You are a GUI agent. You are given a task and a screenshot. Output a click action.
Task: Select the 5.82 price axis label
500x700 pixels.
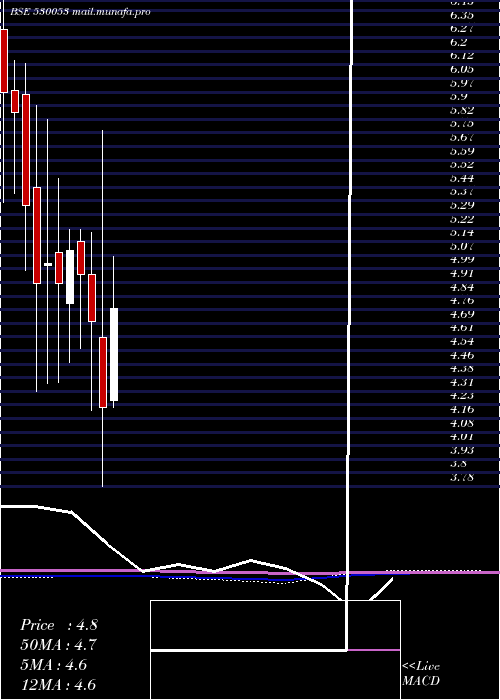462,111
